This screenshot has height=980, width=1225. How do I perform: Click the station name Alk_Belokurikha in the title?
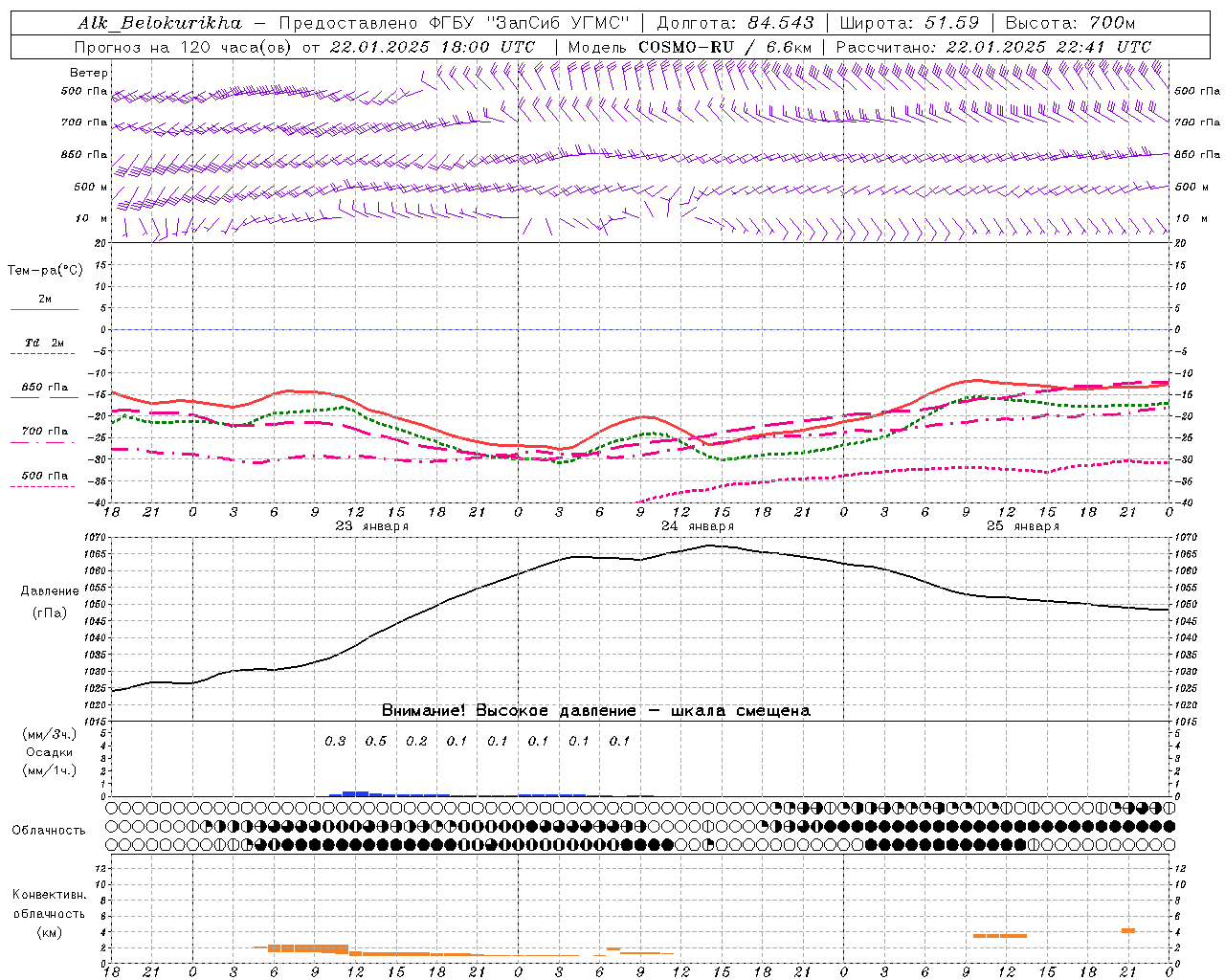[160, 23]
